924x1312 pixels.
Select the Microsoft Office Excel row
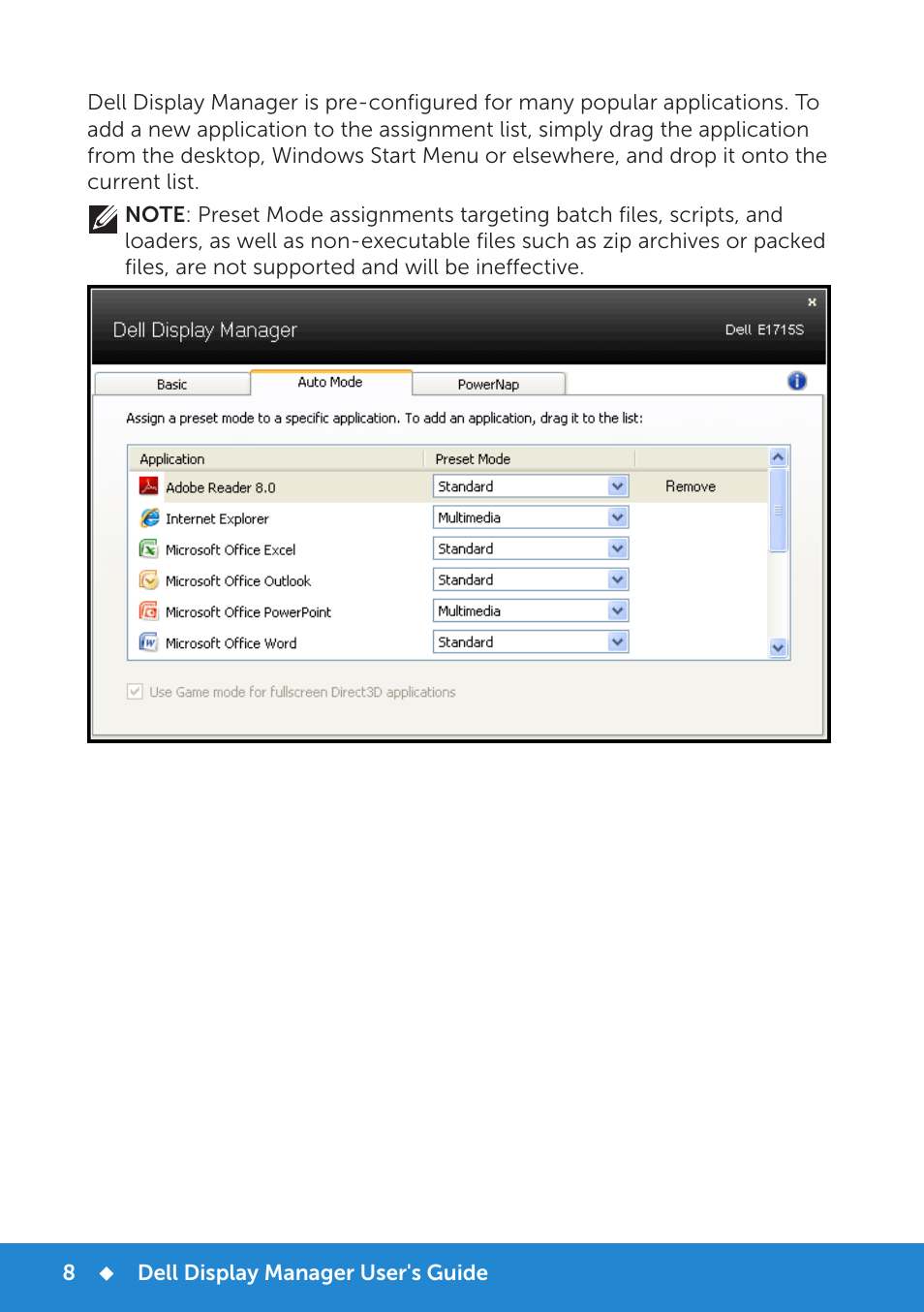(447, 549)
